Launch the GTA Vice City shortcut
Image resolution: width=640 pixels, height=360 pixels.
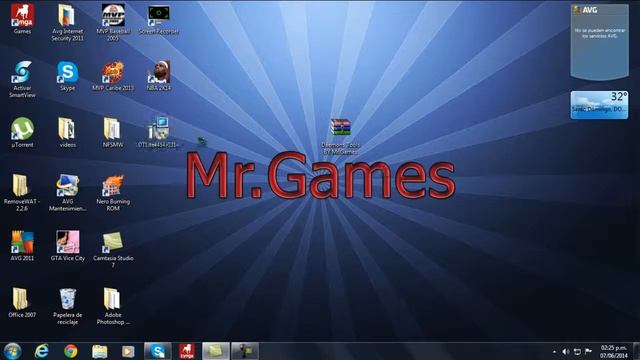coord(67,246)
